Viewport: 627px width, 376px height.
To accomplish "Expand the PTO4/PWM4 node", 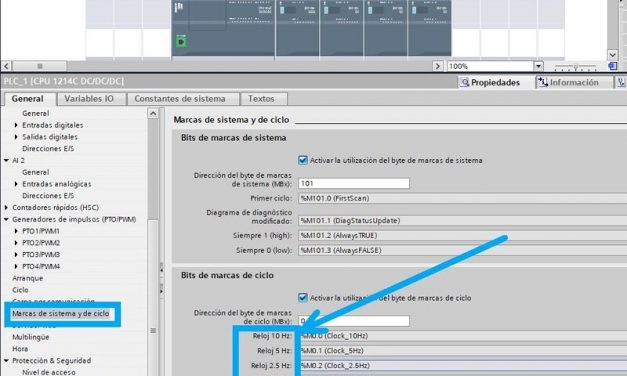I will pyautogui.click(x=16, y=266).
